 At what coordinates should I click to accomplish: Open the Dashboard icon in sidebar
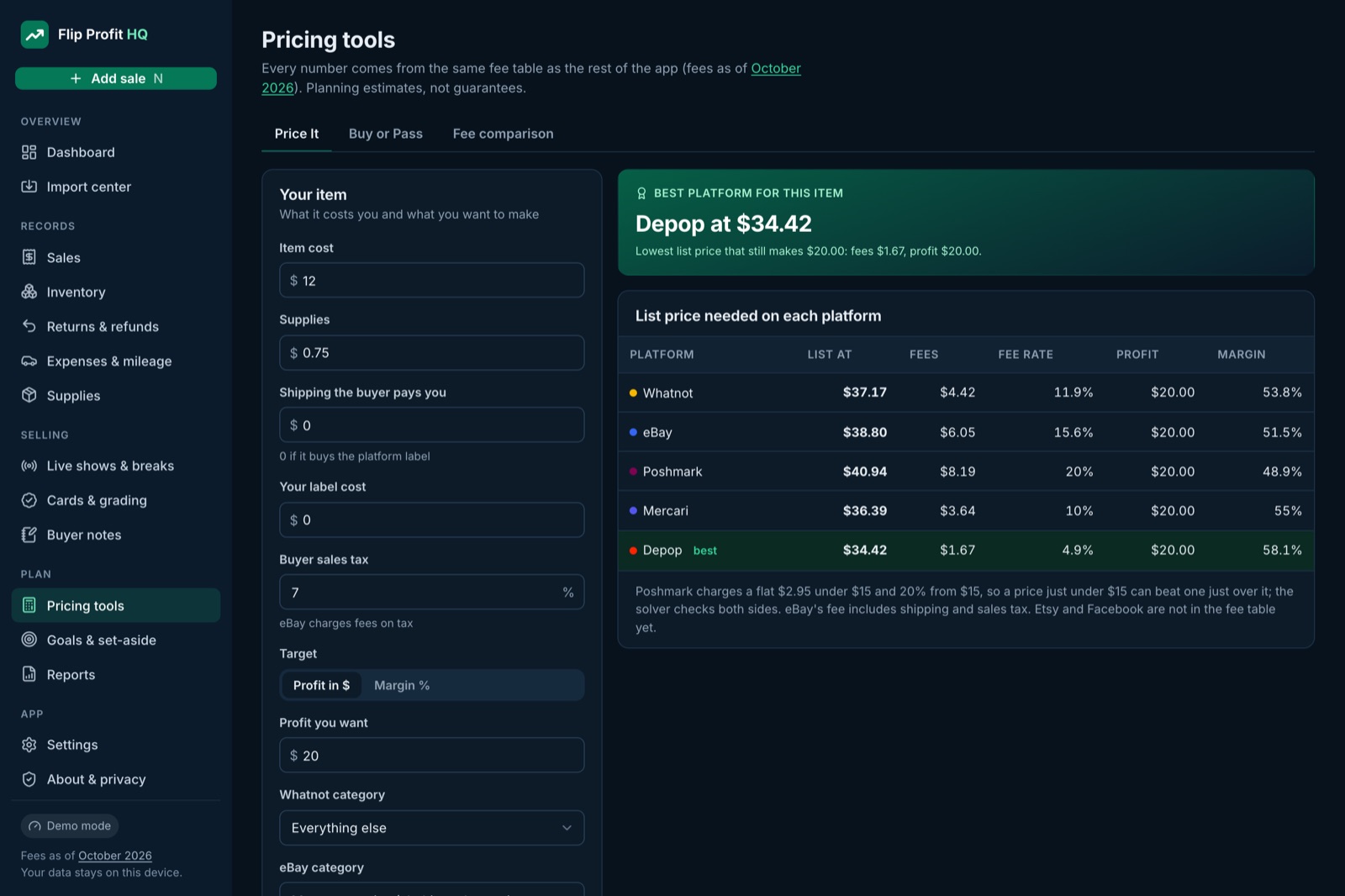(29, 152)
